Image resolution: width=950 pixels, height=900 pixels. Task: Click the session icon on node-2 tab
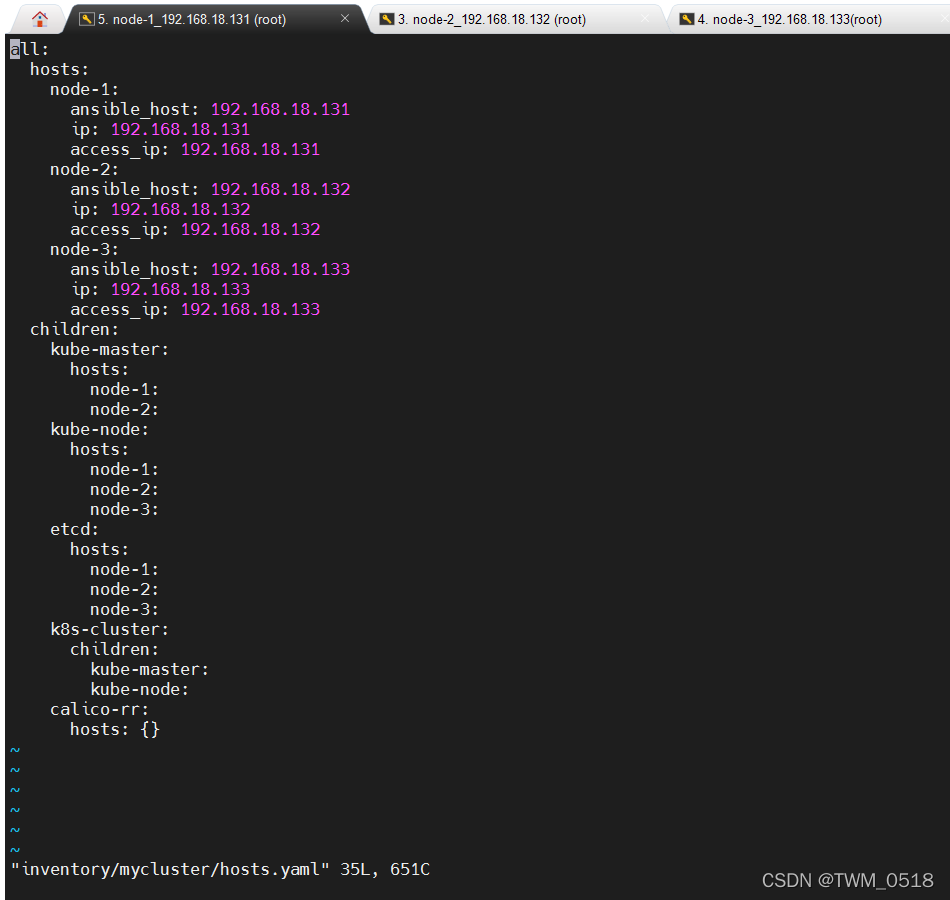[387, 19]
